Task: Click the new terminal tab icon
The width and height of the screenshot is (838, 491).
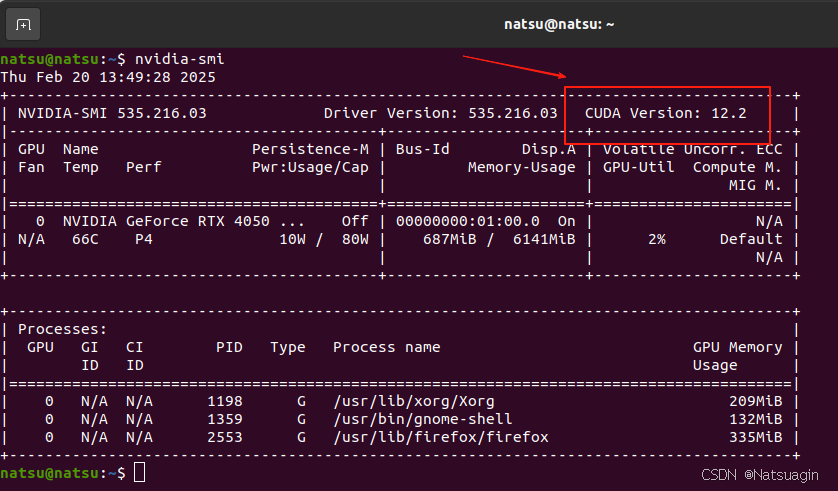Action: tap(23, 23)
